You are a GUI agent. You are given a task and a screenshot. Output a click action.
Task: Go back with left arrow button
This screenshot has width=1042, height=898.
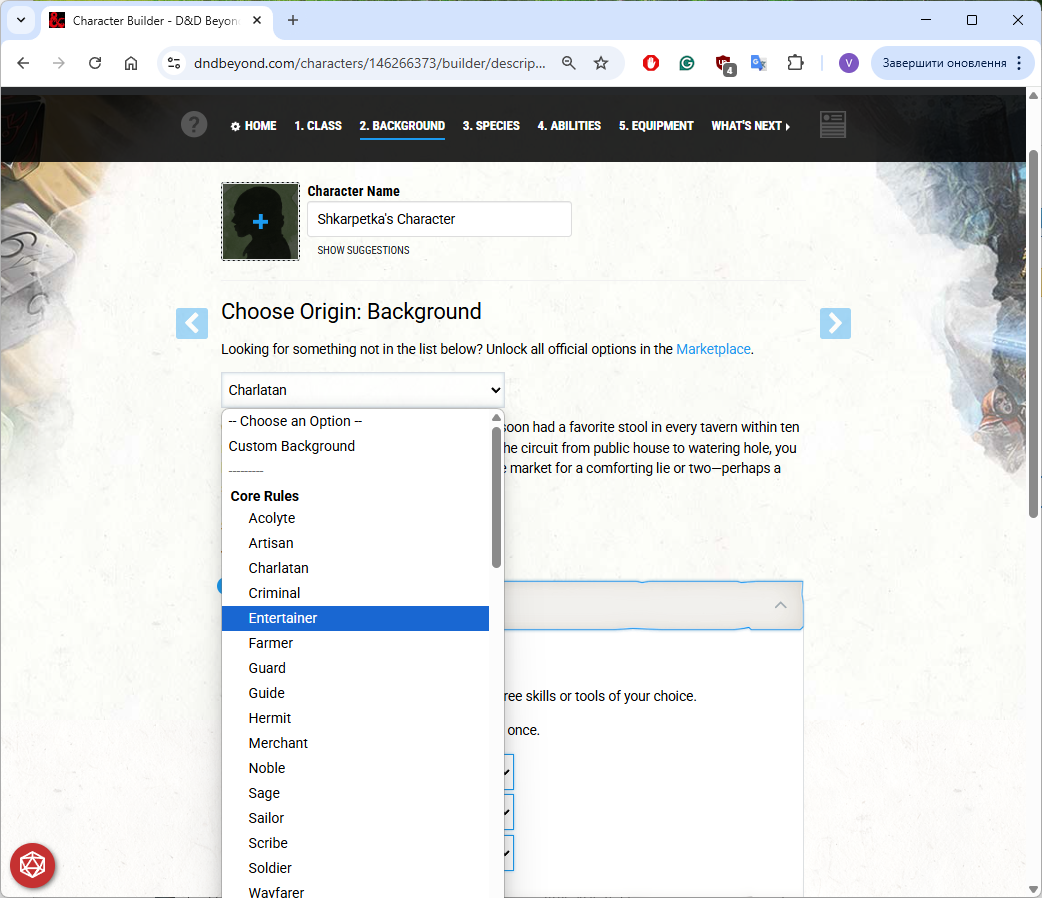click(x=192, y=323)
